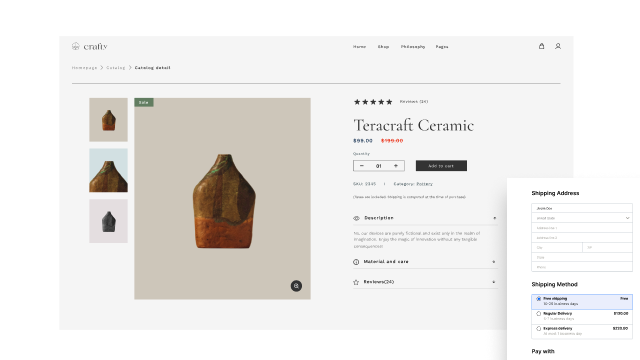This screenshot has height=360, width=640.
Task: Click the info icon beside Material and care
Action: pyautogui.click(x=356, y=262)
